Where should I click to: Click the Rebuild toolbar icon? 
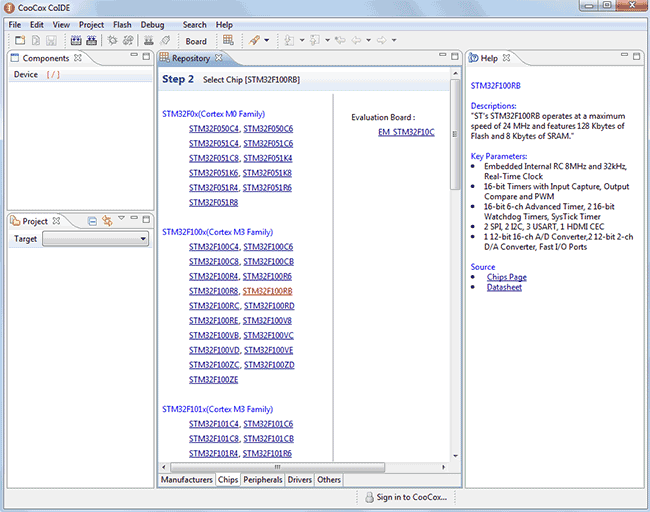coord(91,40)
